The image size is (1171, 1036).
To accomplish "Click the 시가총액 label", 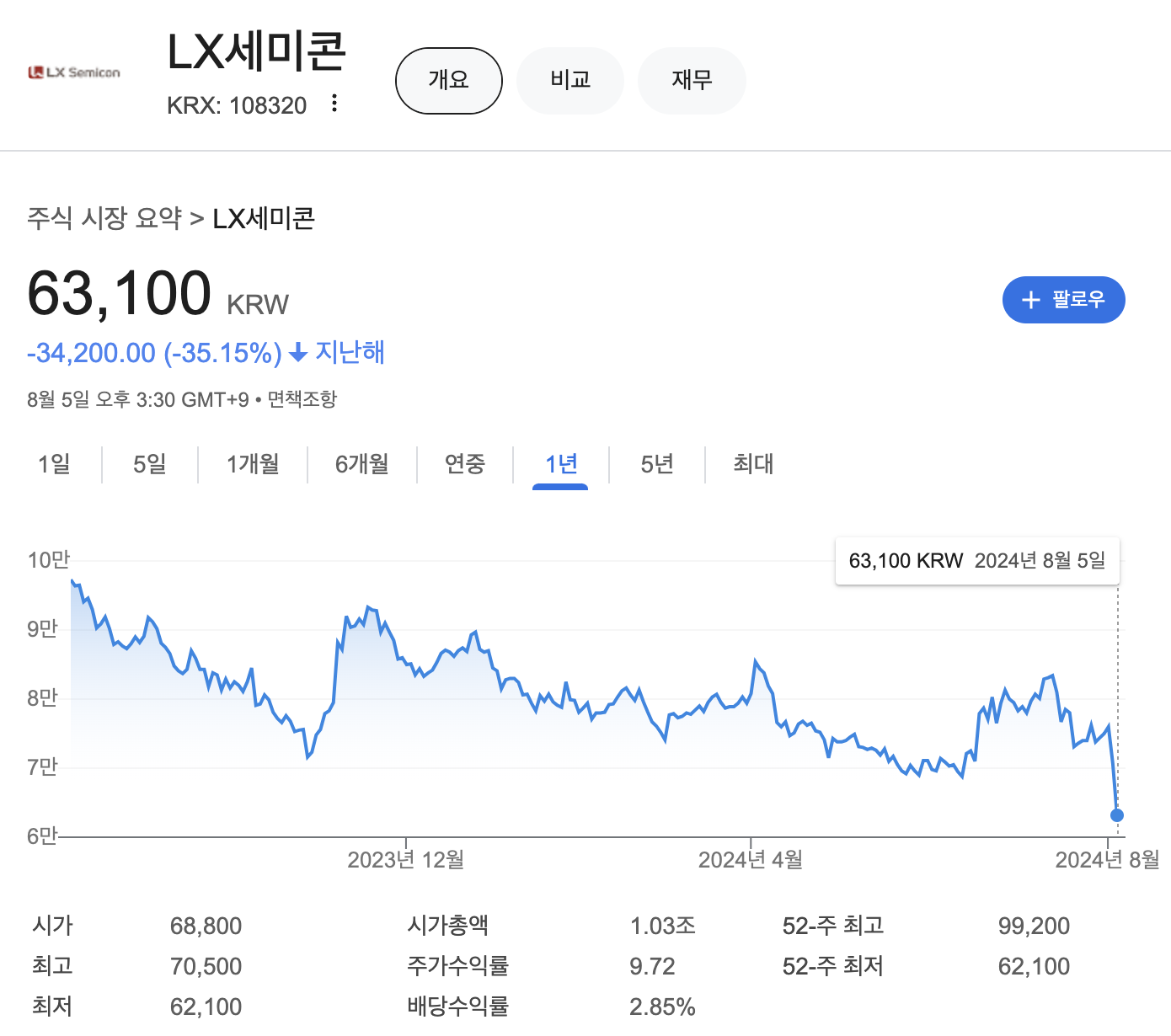I will [447, 927].
